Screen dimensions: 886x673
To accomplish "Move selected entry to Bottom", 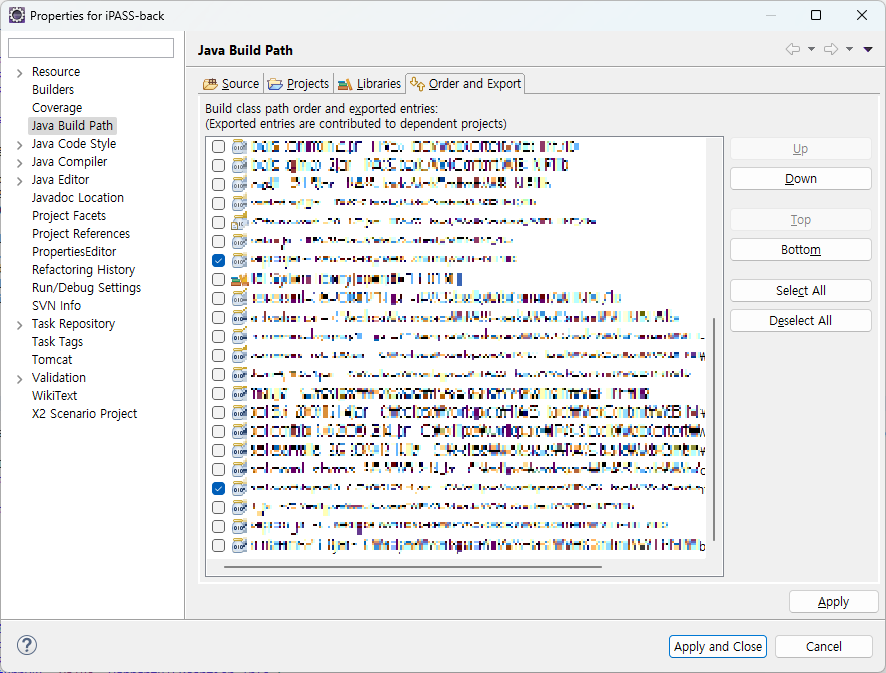I will coord(801,249).
